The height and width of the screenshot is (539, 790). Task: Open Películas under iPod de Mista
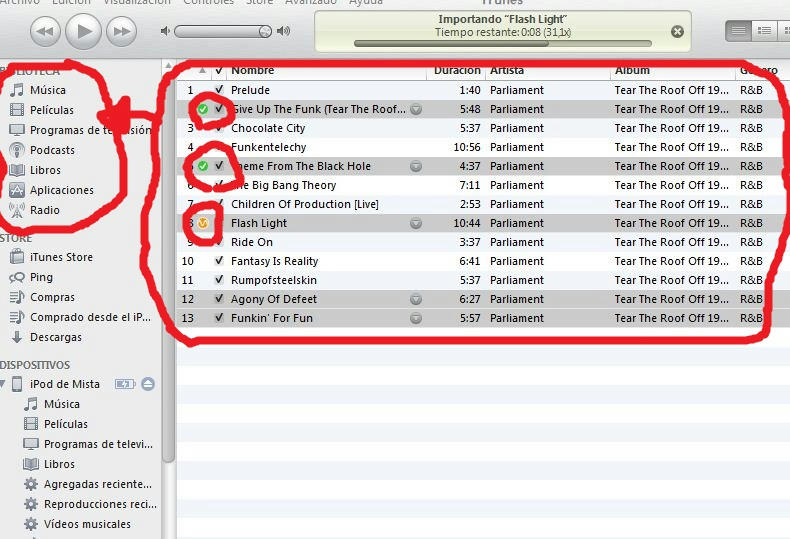[x=65, y=424]
